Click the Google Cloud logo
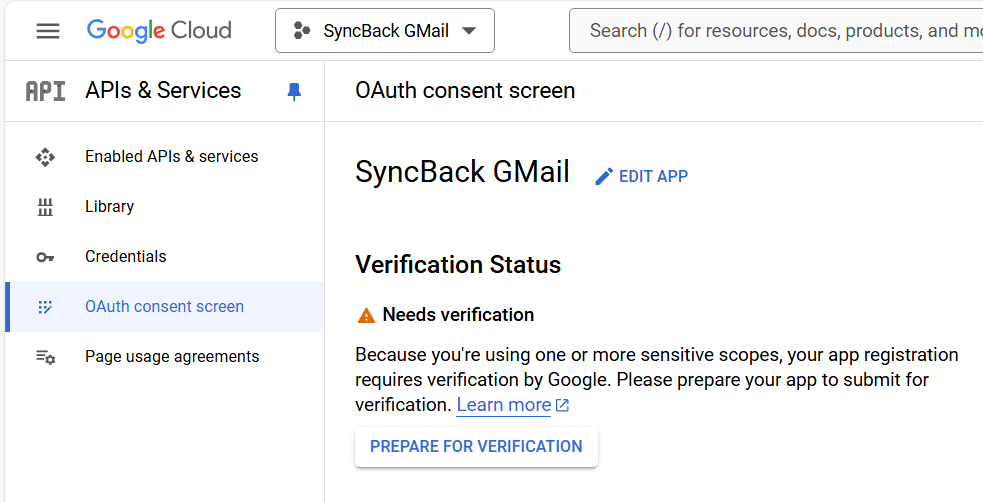 159,31
